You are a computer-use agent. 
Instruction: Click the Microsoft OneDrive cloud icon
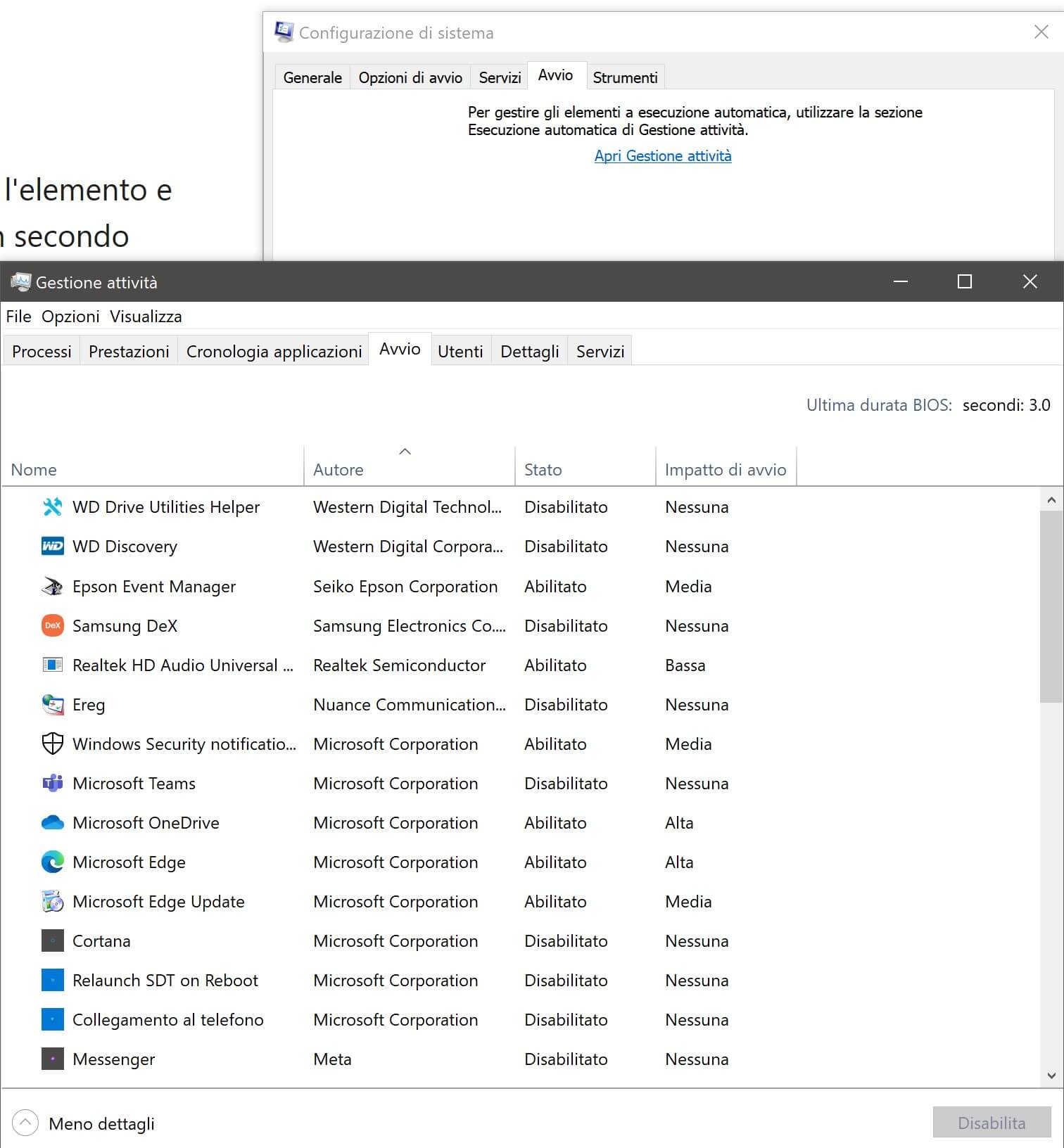53,822
